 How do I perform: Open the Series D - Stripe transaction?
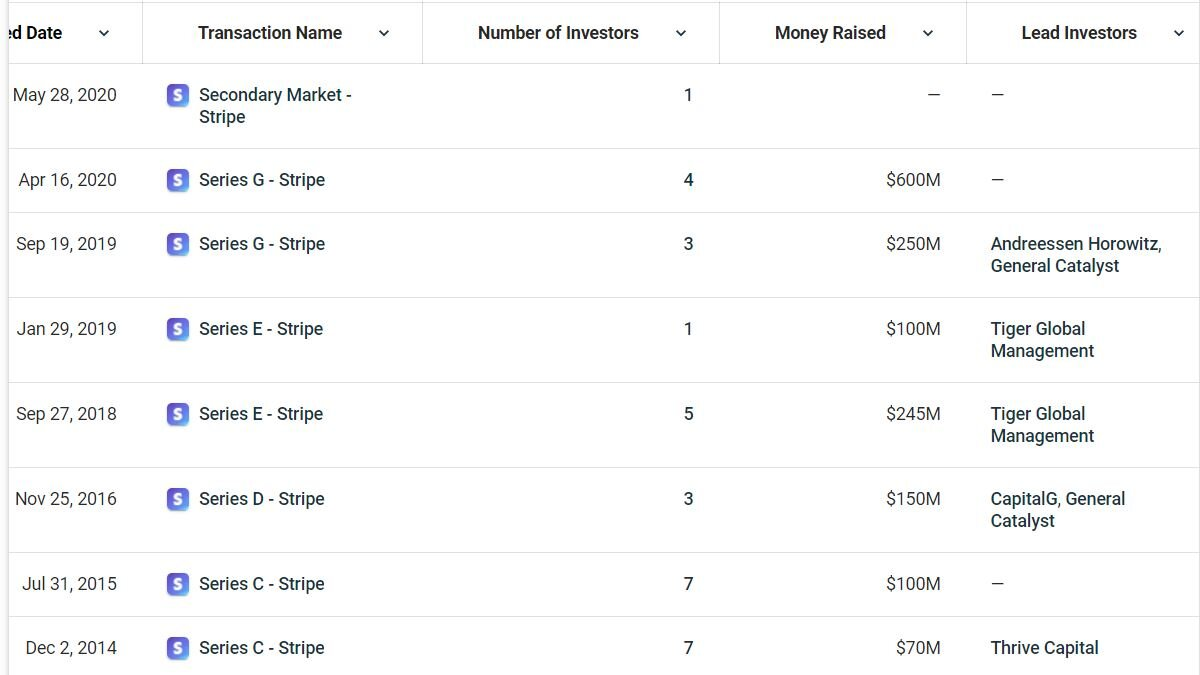click(x=262, y=499)
